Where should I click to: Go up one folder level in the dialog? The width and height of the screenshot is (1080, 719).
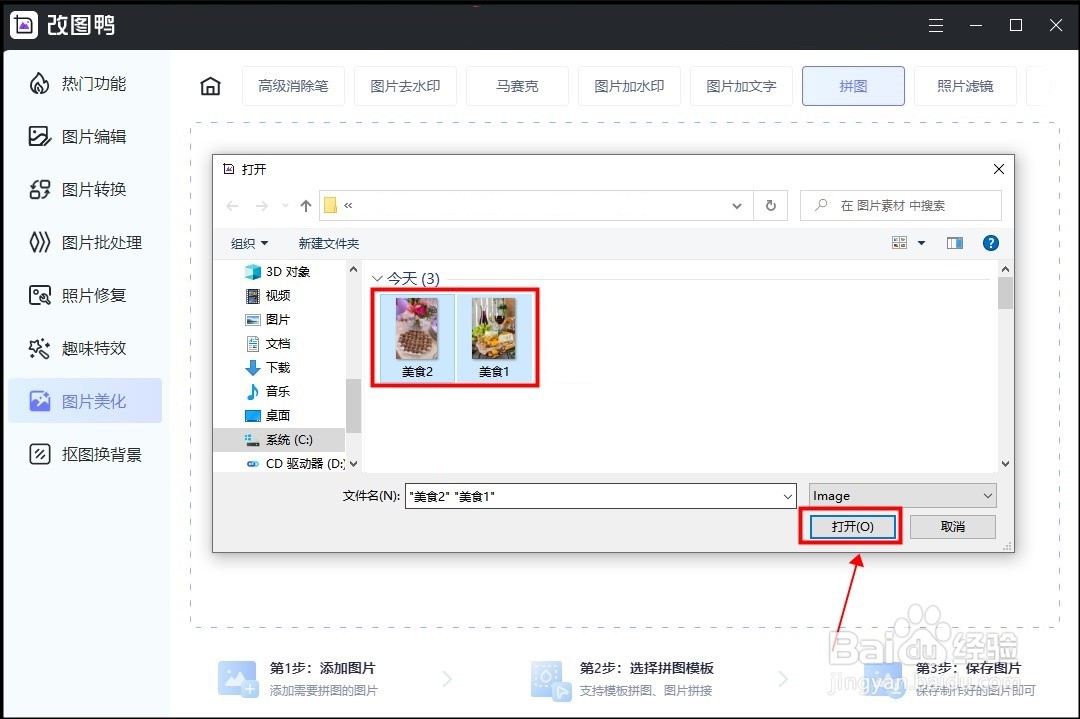(305, 205)
